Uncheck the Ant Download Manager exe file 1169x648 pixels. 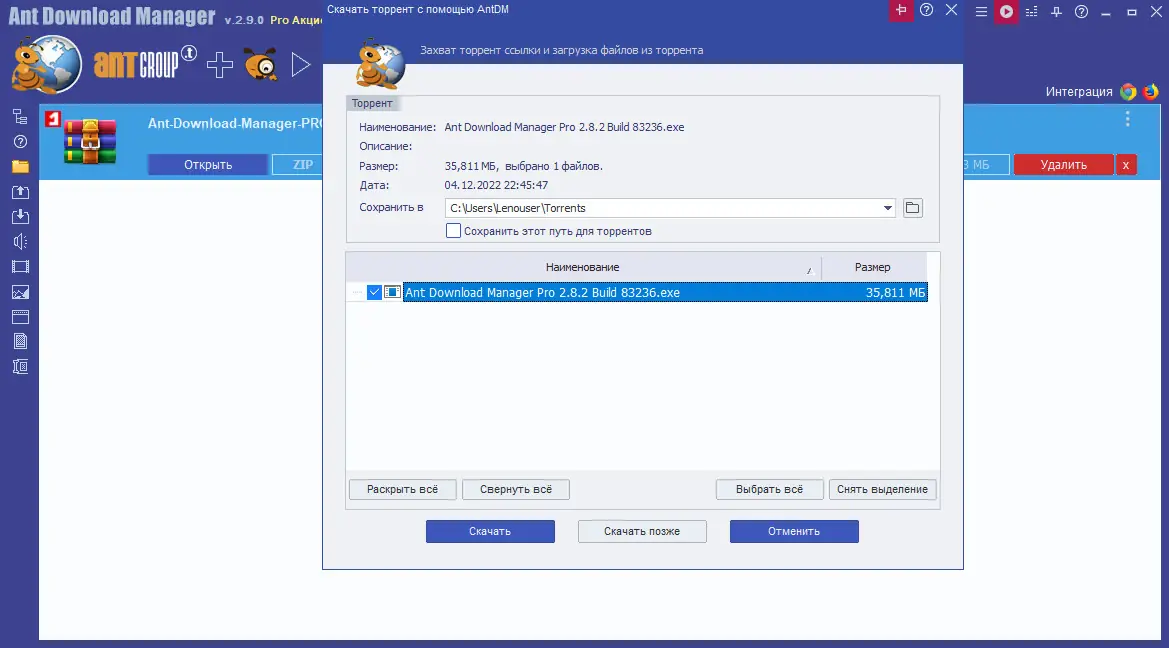pos(374,292)
